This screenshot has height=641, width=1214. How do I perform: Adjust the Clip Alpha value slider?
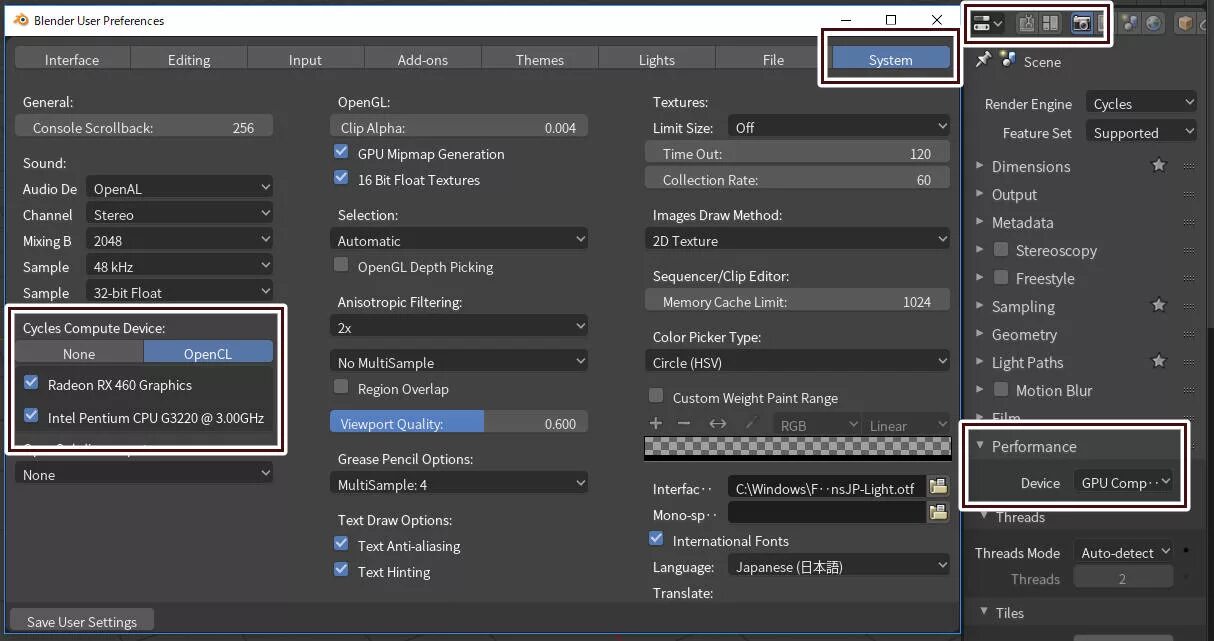tap(459, 127)
